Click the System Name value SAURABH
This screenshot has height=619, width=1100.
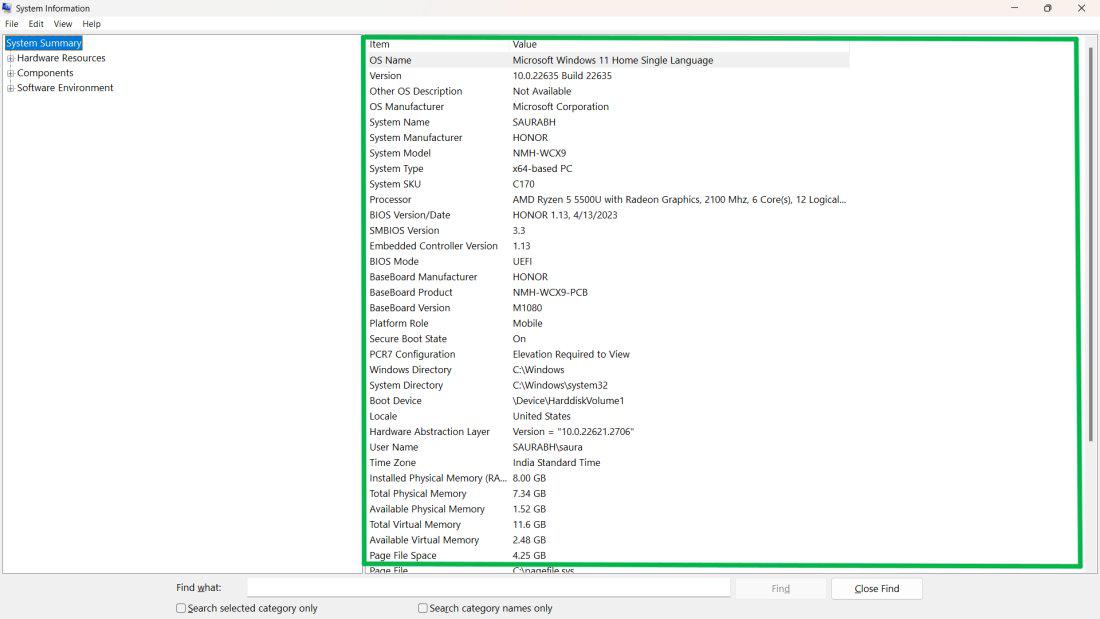click(534, 122)
